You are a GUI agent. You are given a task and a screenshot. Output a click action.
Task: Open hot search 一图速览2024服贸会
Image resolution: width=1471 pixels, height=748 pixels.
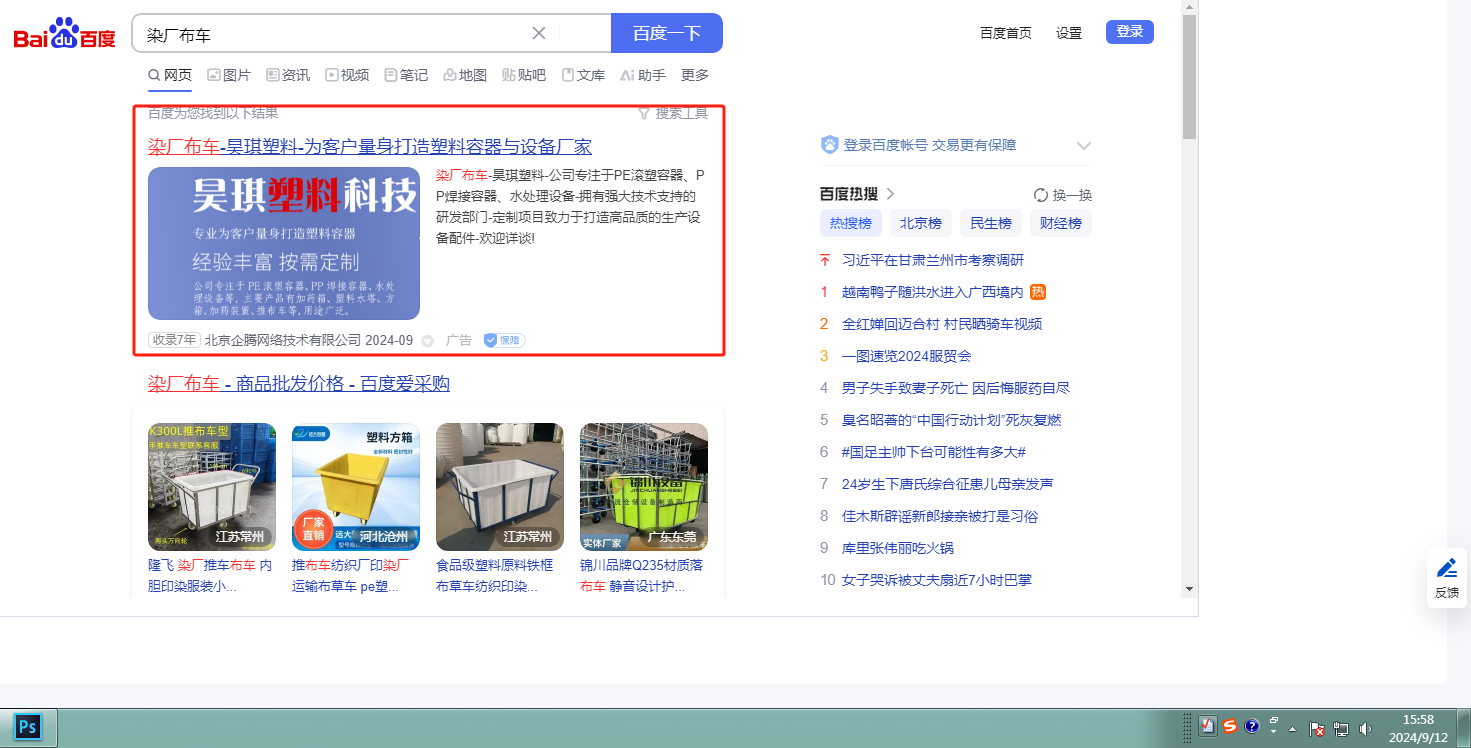tap(907, 356)
